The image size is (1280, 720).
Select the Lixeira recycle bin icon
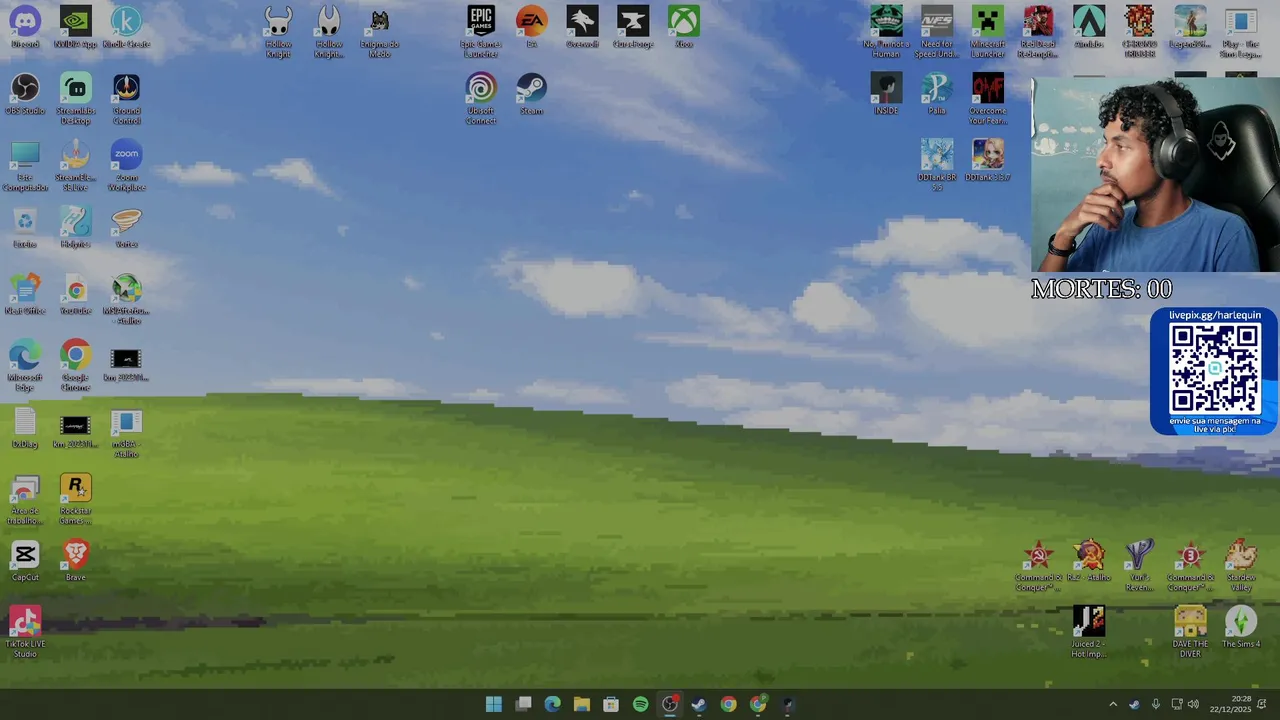pyautogui.click(x=25, y=227)
